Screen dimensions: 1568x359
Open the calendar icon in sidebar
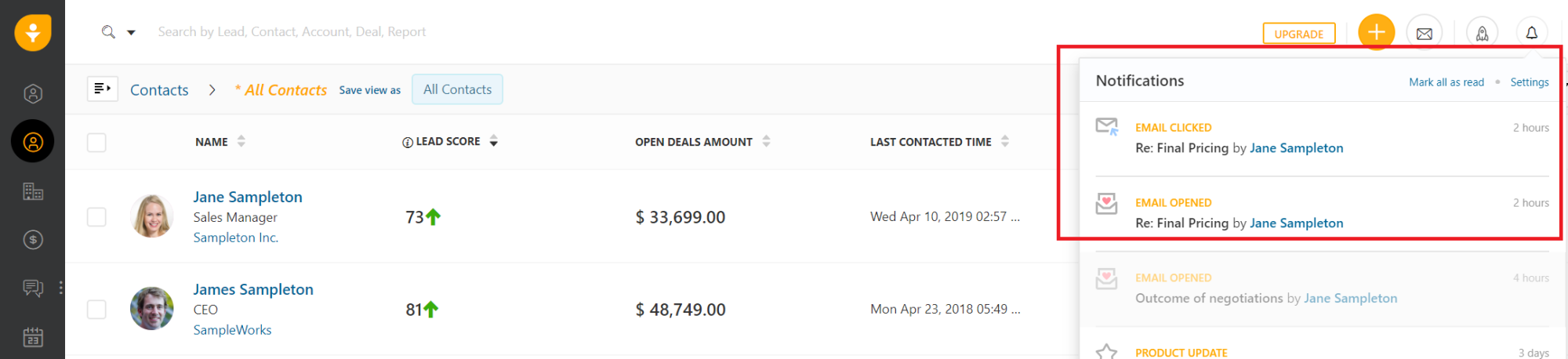coord(33,337)
